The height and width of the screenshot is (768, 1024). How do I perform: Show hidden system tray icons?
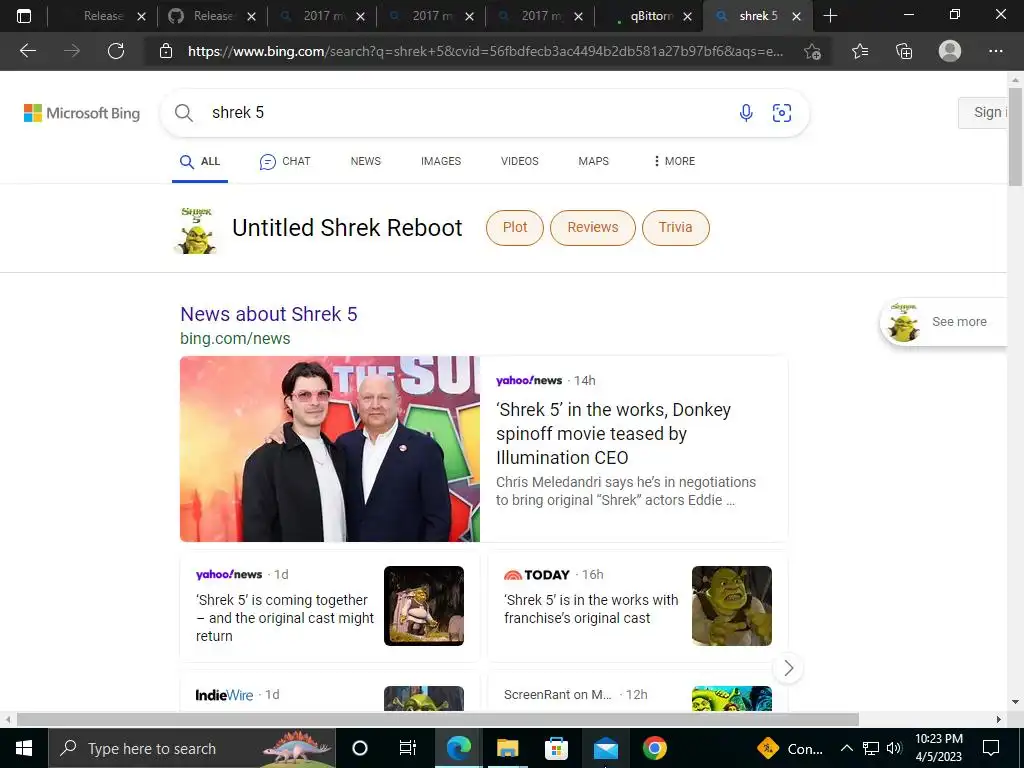846,748
